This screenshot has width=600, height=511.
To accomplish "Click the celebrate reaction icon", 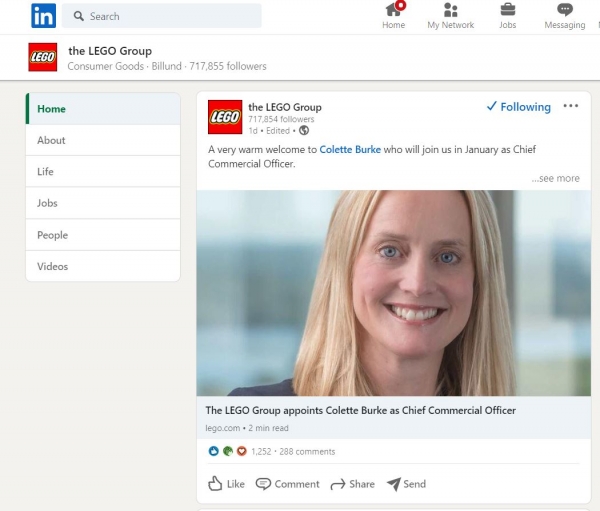I will 228,451.
